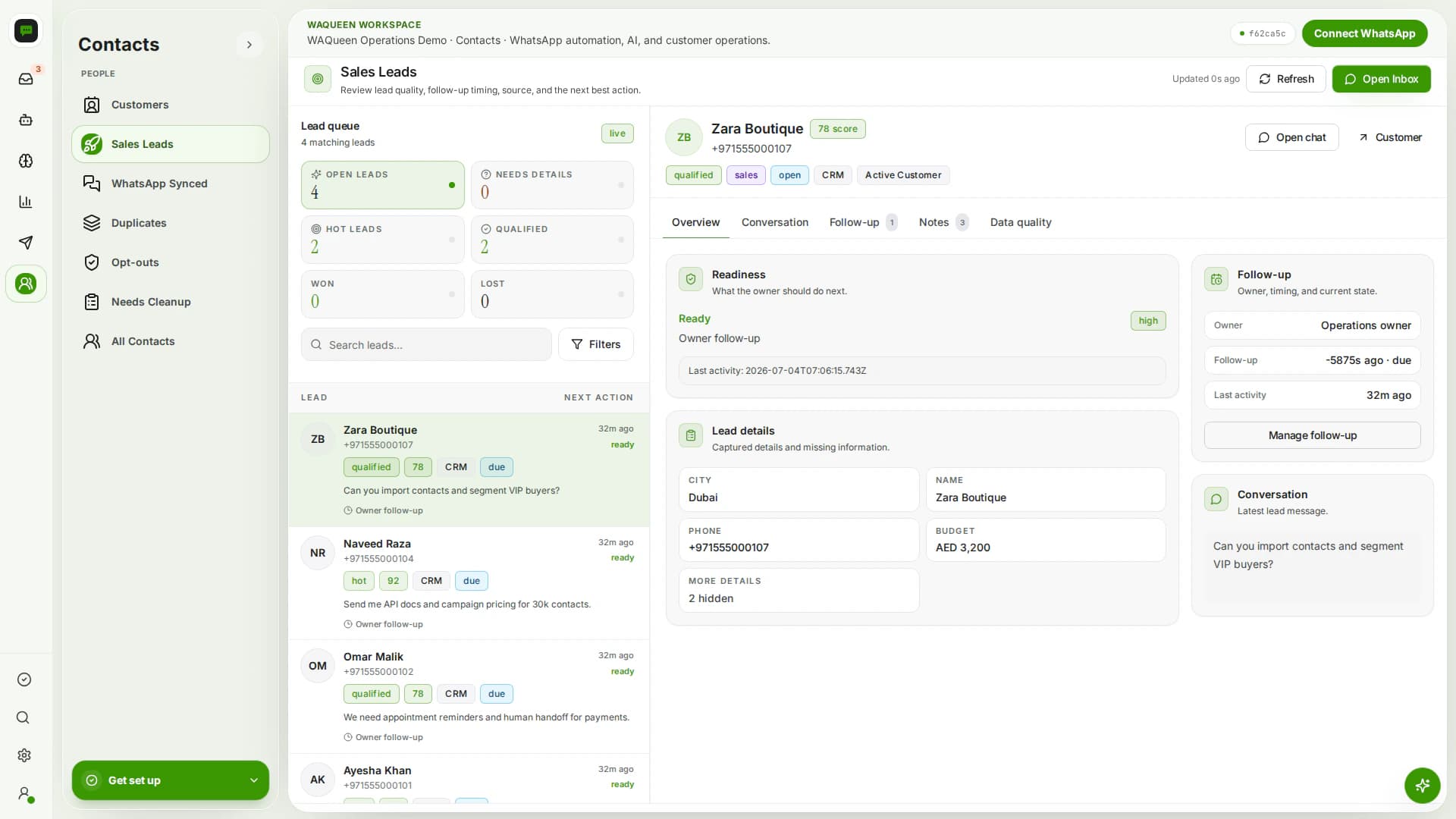Switch to the Follow-up tab

pyautogui.click(x=863, y=222)
